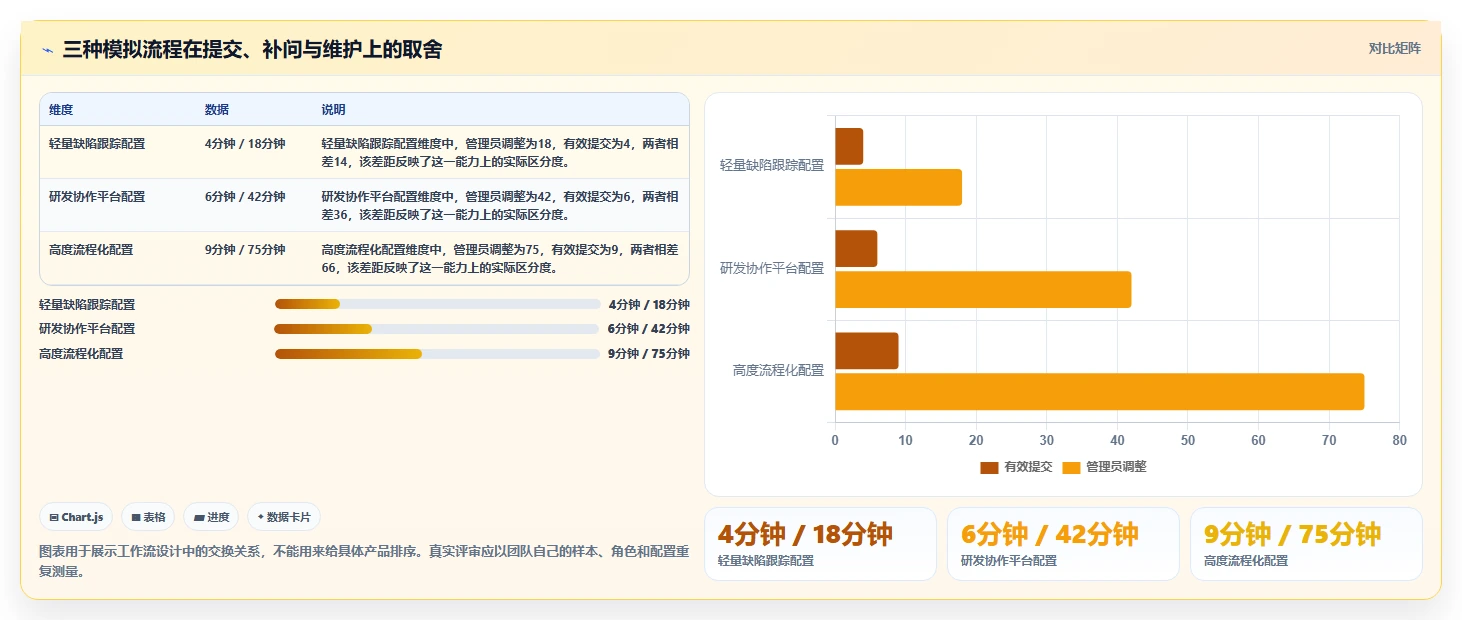This screenshot has height=620, width=1462.
Task: Click table value 4分钟 / 18分钟
Action: (x=245, y=144)
